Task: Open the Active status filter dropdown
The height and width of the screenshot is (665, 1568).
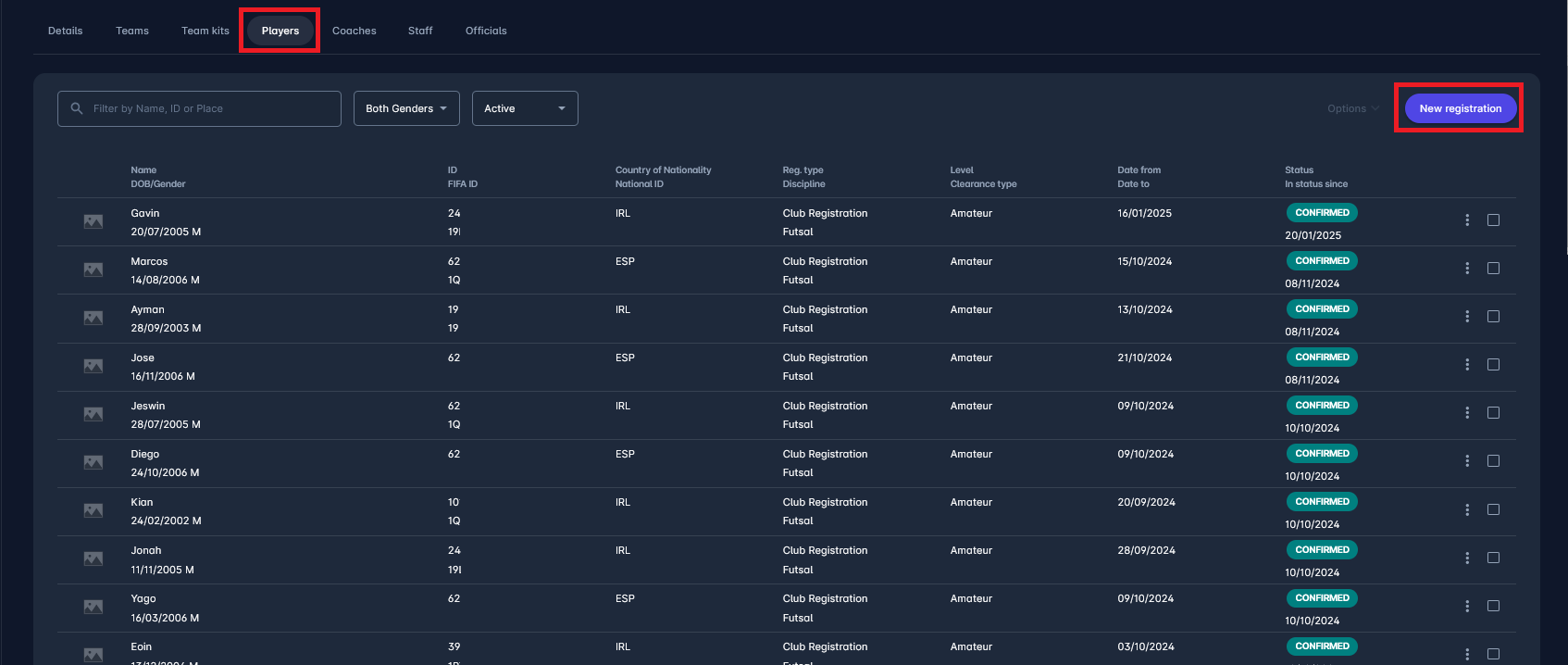Action: pyautogui.click(x=525, y=108)
